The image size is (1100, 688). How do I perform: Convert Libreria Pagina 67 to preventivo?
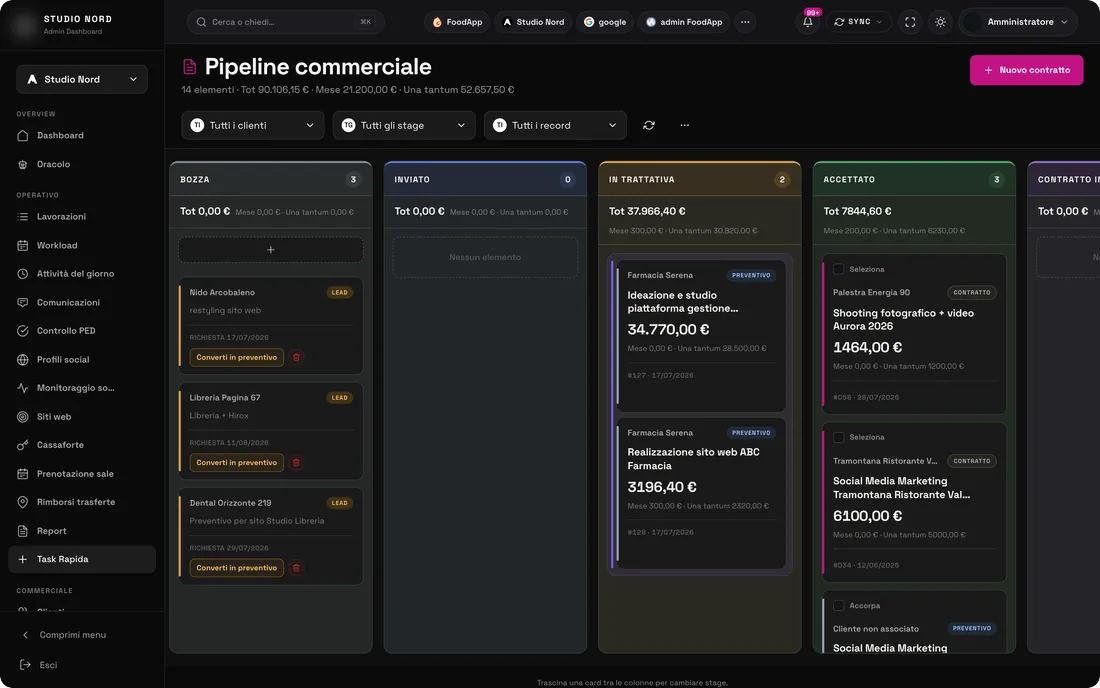click(x=236, y=463)
